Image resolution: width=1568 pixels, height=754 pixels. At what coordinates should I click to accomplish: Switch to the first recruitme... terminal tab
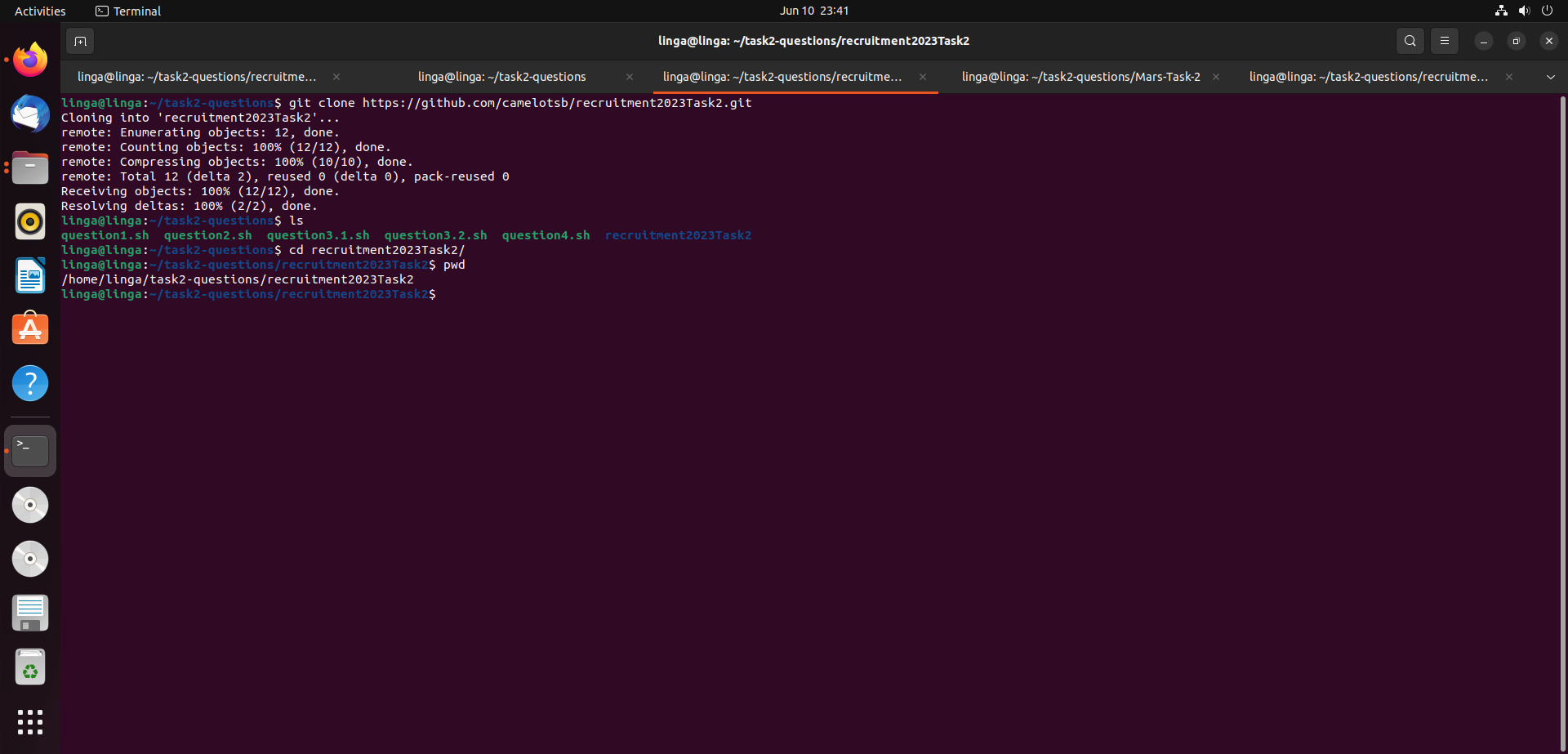(197, 77)
